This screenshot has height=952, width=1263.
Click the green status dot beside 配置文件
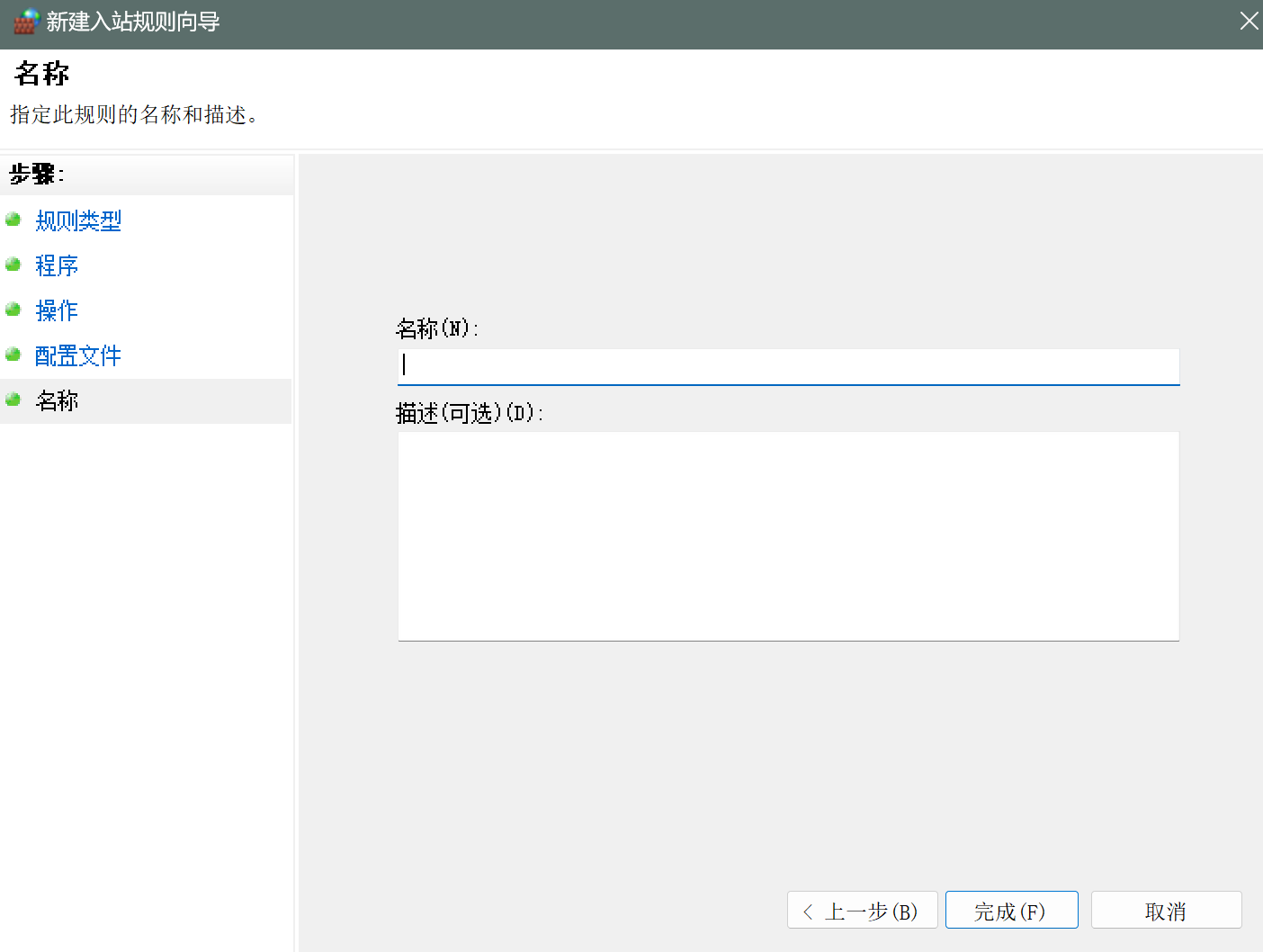13,355
